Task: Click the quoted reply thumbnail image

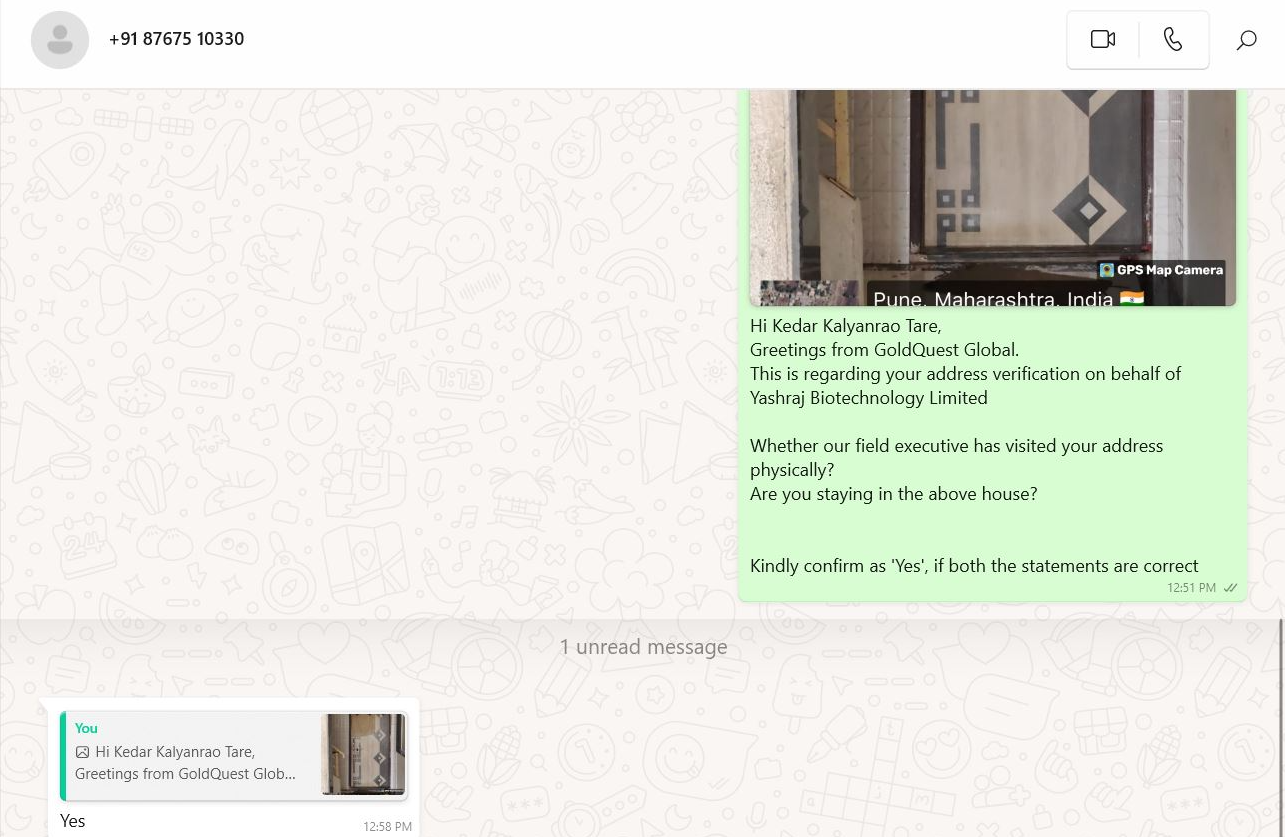Action: point(363,754)
